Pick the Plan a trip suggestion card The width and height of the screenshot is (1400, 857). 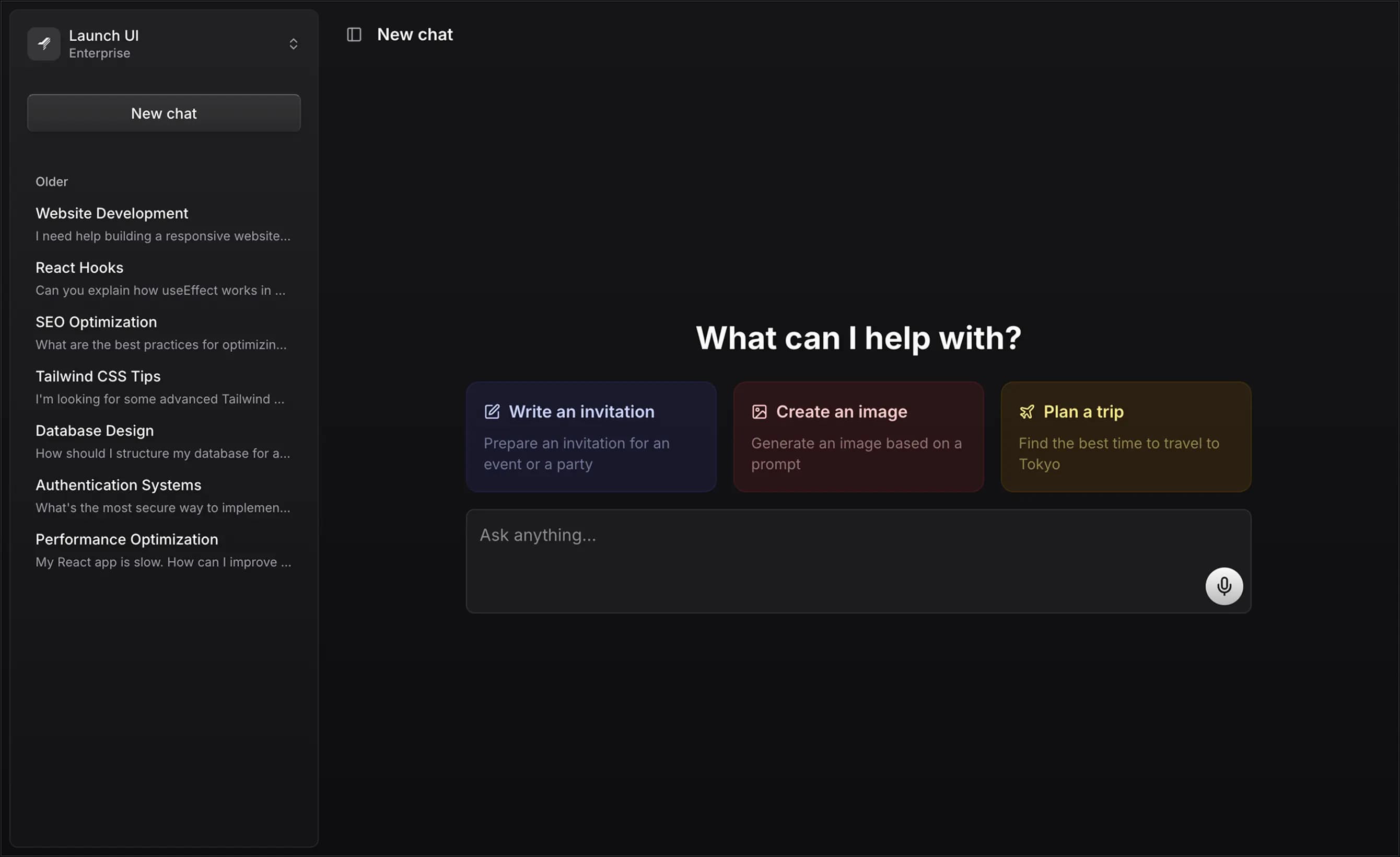pyautogui.click(x=1126, y=436)
